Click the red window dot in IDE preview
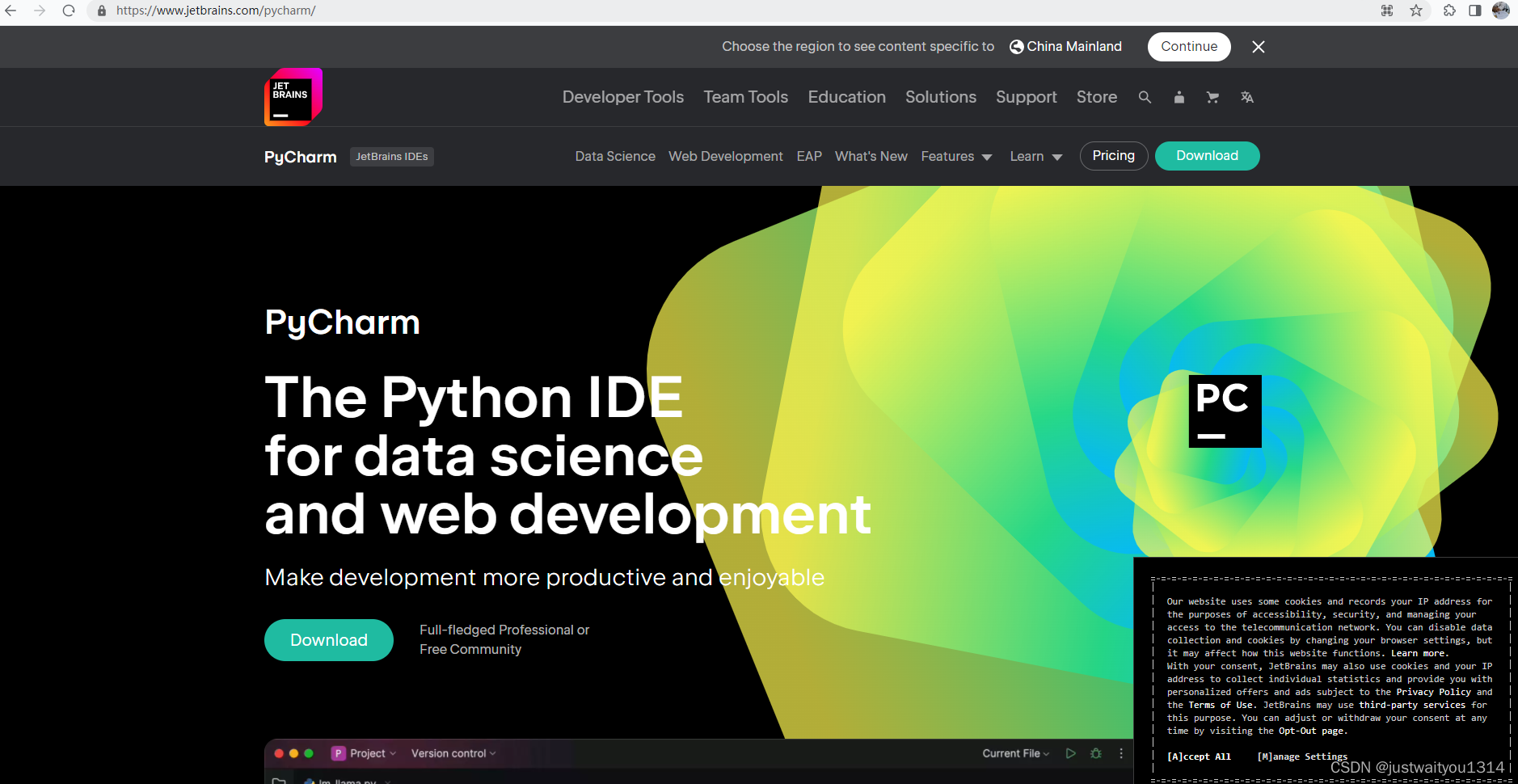The image size is (1518, 784). (279, 753)
